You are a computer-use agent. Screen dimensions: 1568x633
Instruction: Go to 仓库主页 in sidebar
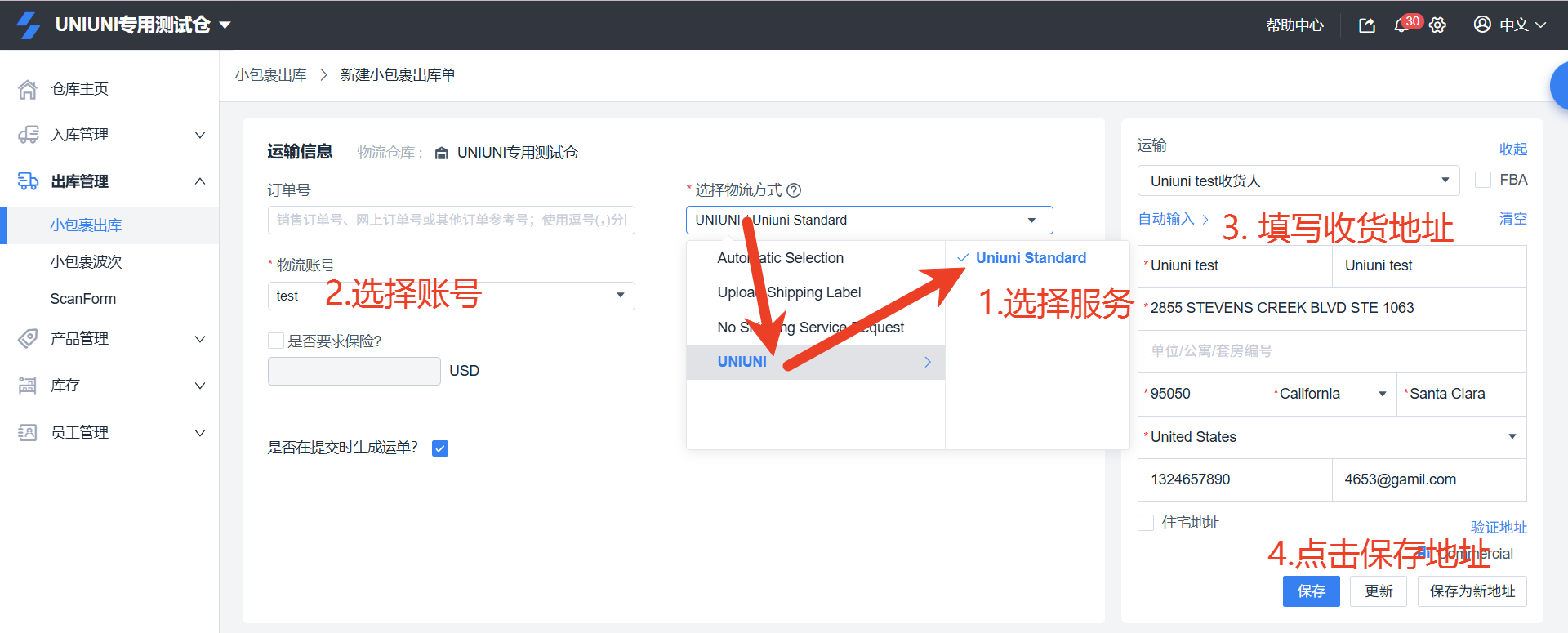tap(79, 89)
